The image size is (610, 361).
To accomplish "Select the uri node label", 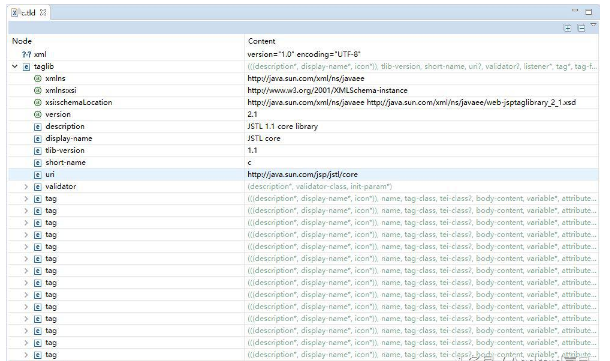I will click(50, 175).
